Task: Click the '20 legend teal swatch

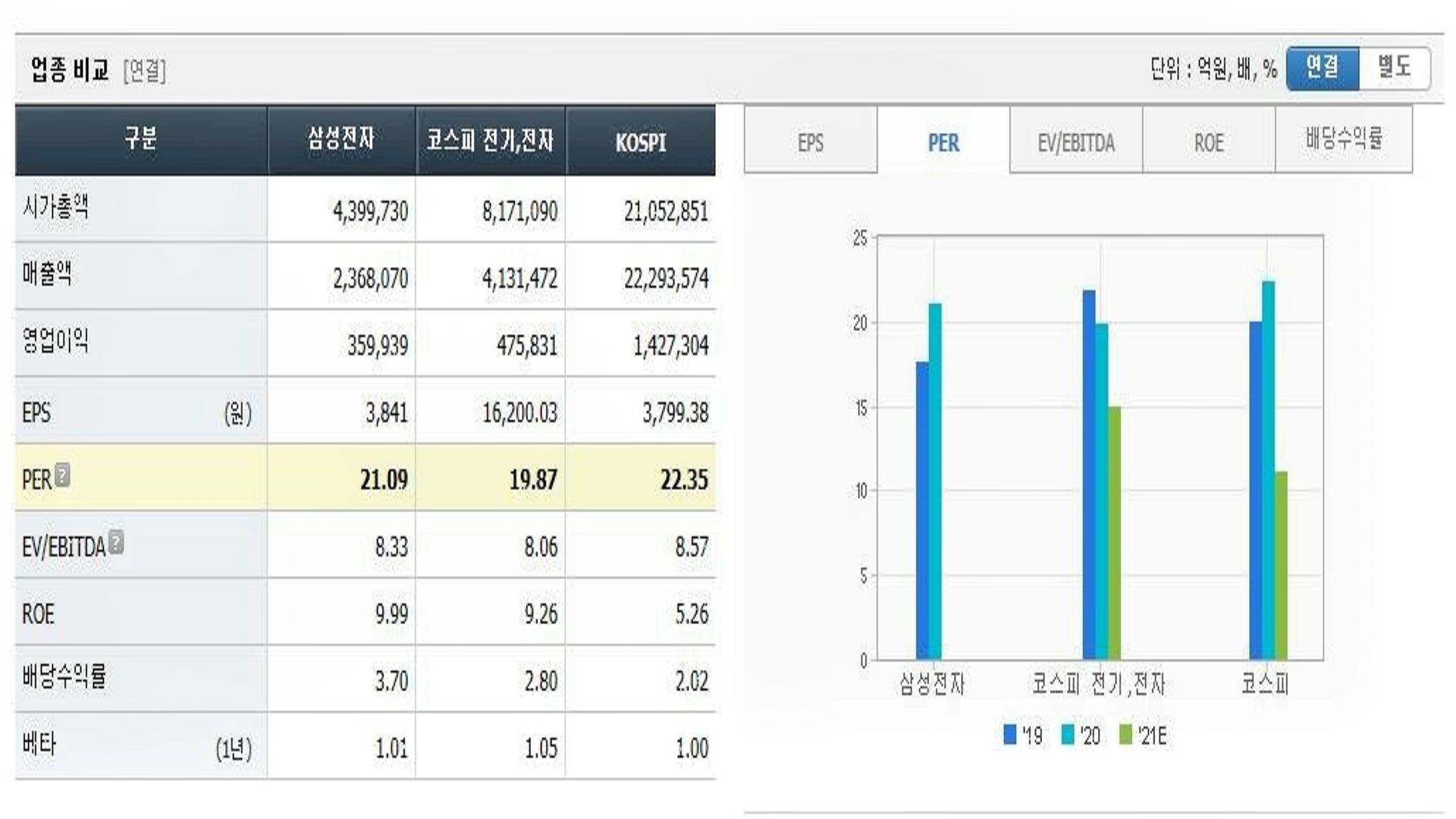Action: tap(1068, 734)
